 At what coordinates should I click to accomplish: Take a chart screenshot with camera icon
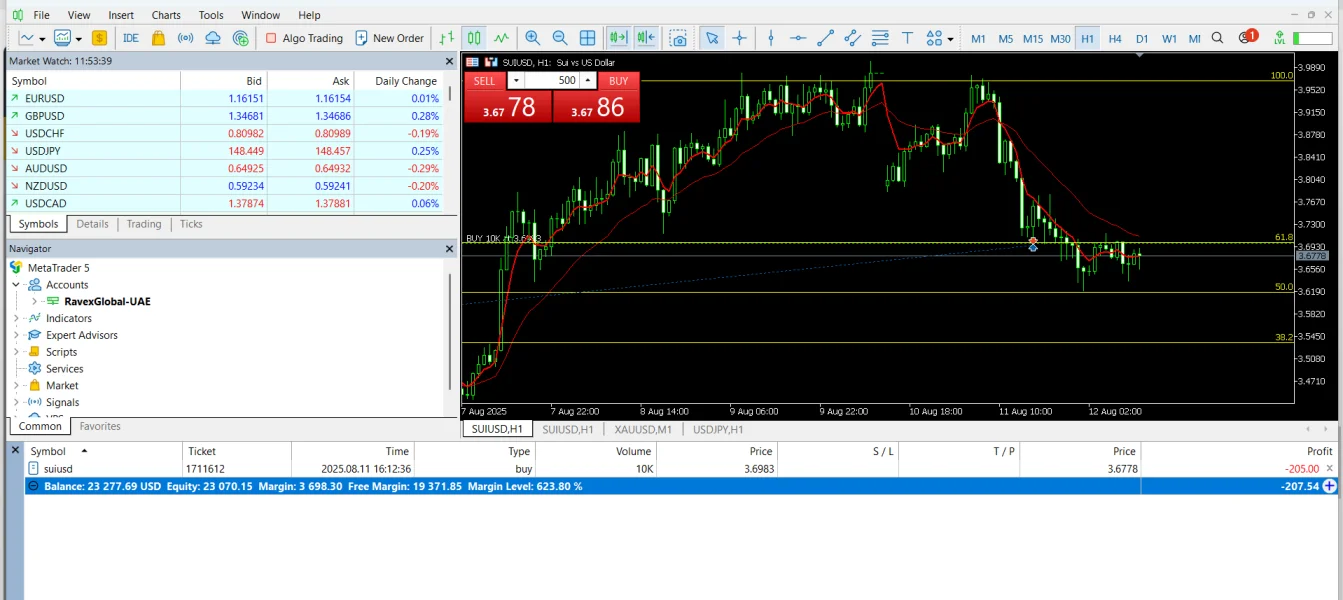pos(679,38)
